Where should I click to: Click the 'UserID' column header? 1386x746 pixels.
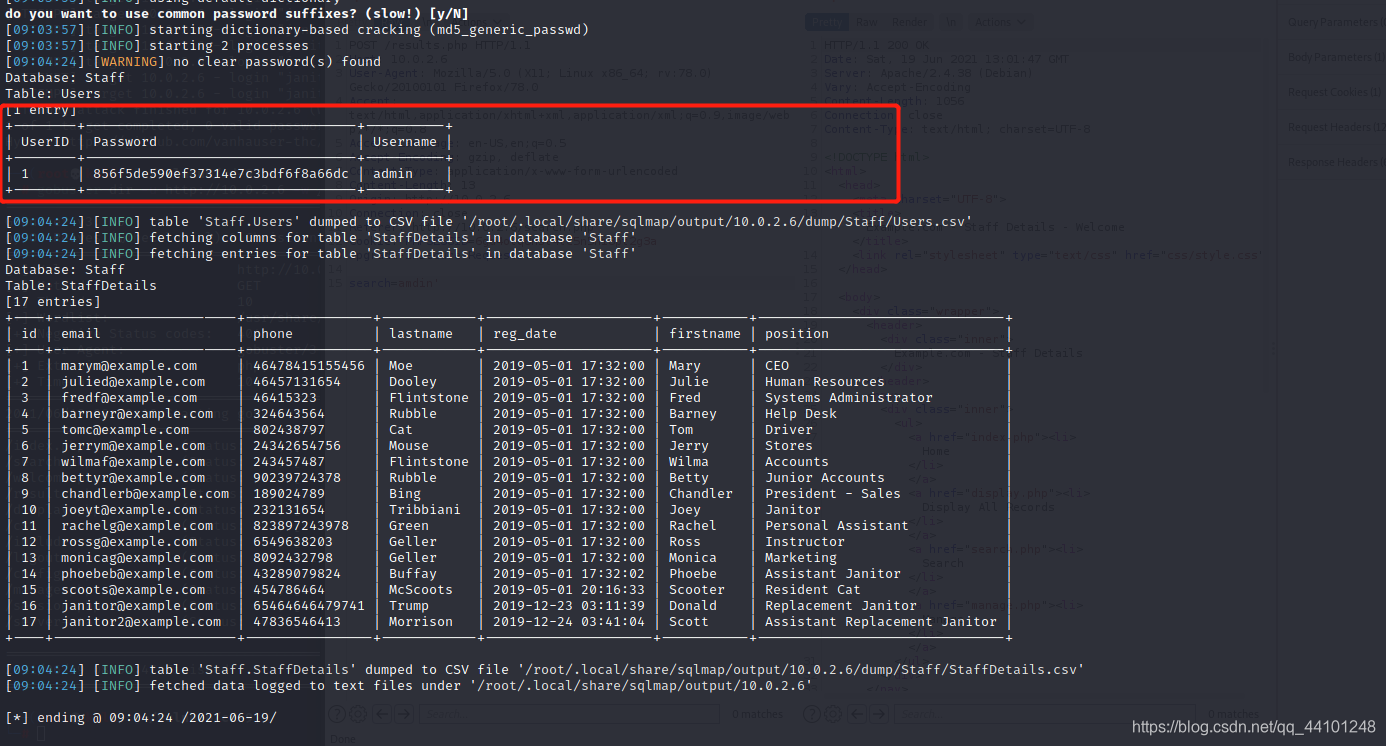45,142
